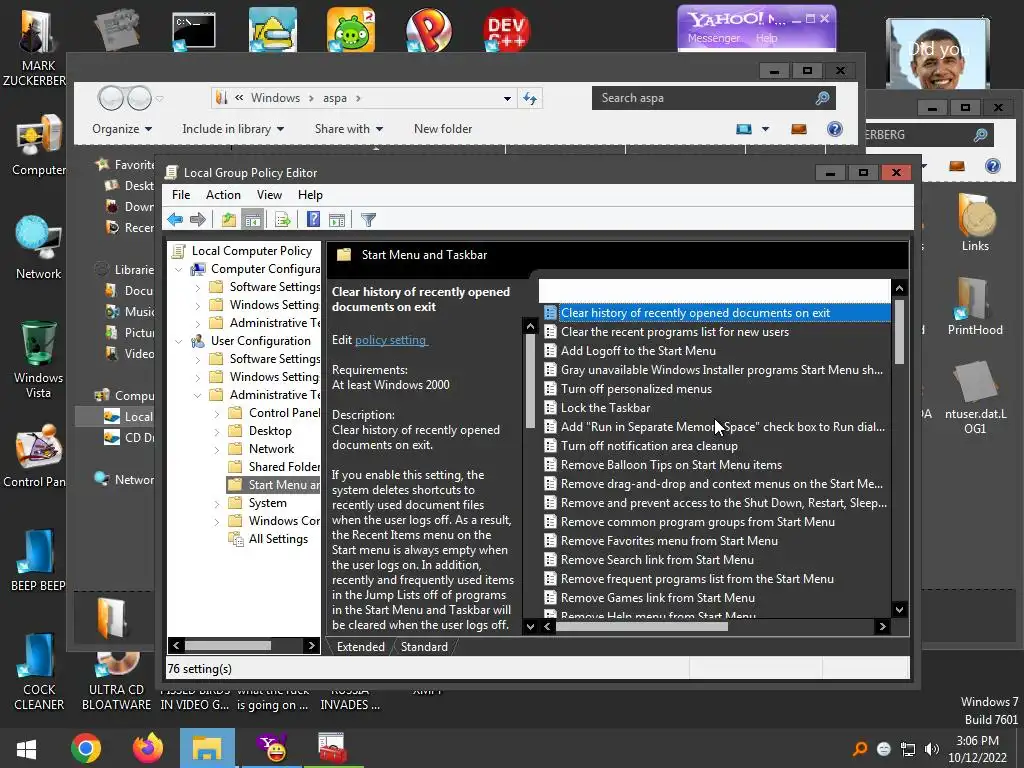Click the Search aspa input field

pyautogui.click(x=705, y=99)
